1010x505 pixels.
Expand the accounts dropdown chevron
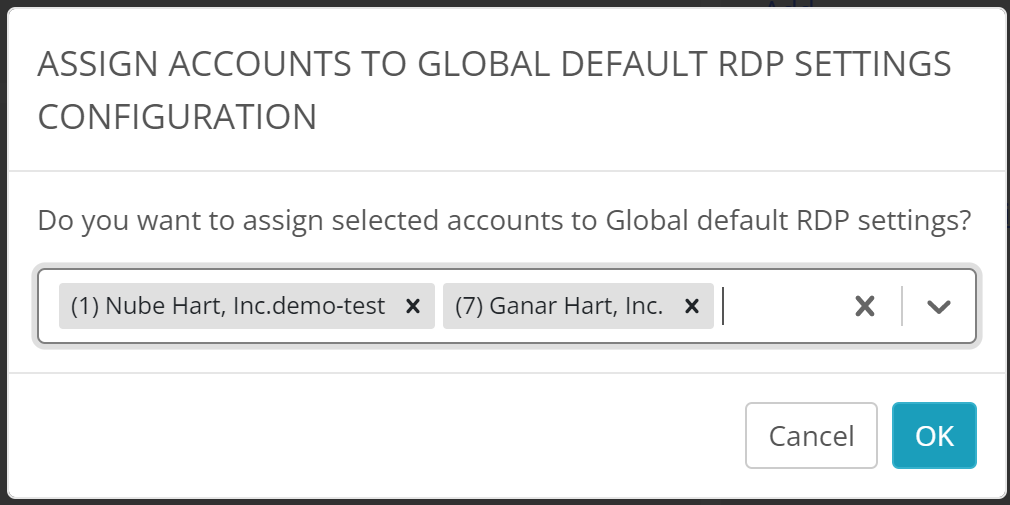pyautogui.click(x=938, y=307)
